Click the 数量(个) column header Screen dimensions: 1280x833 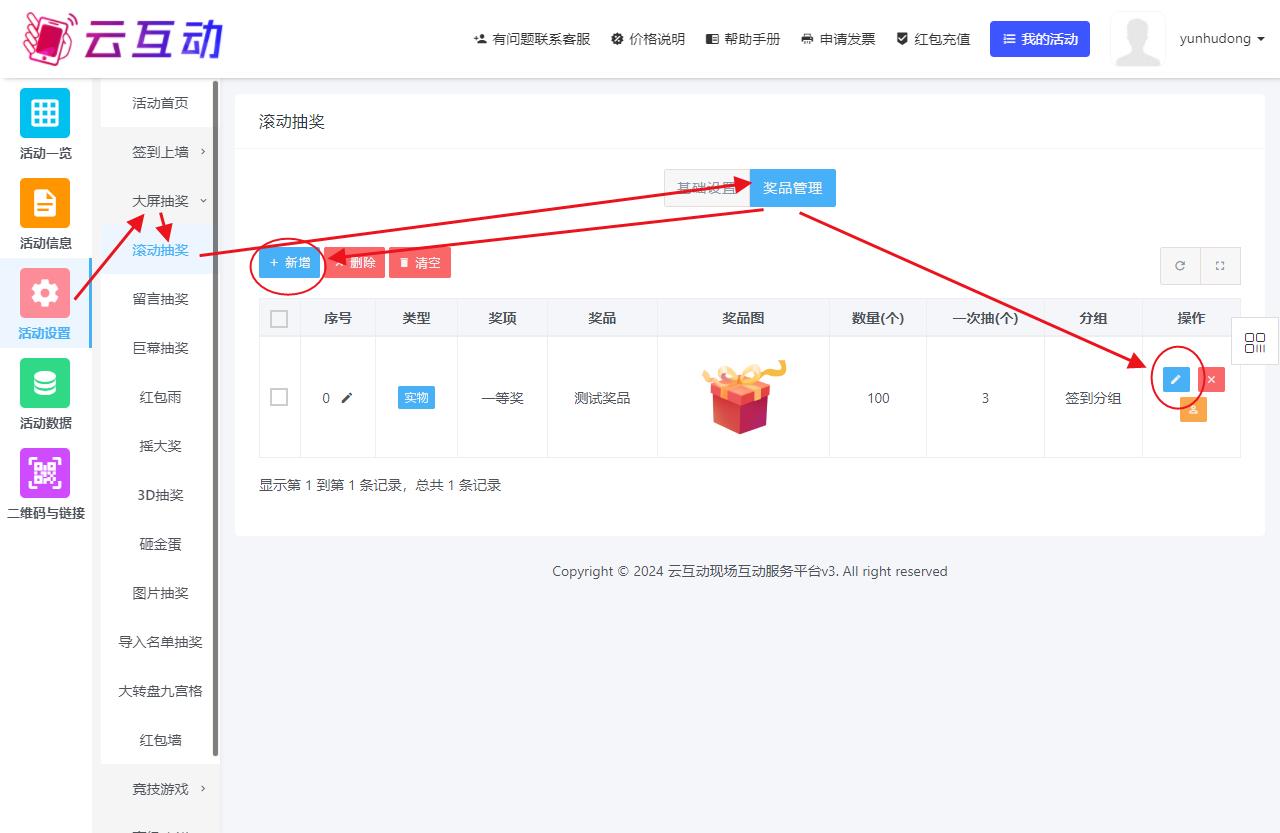878,318
